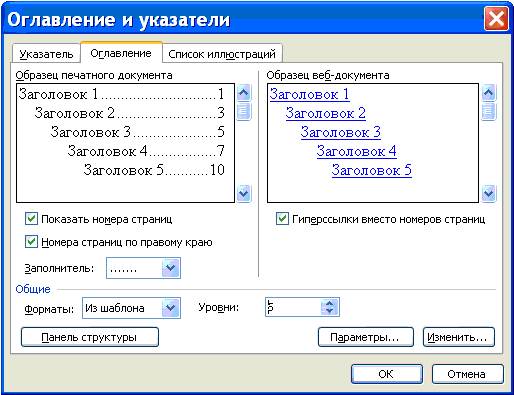The height and width of the screenshot is (395, 514).
Task: Click the Заголовок 4 link in web preview
Action: pos(356,151)
